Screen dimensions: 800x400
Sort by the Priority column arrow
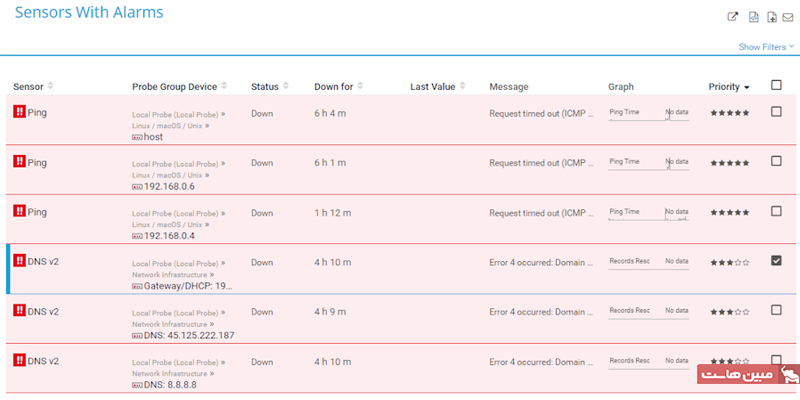[746, 88]
